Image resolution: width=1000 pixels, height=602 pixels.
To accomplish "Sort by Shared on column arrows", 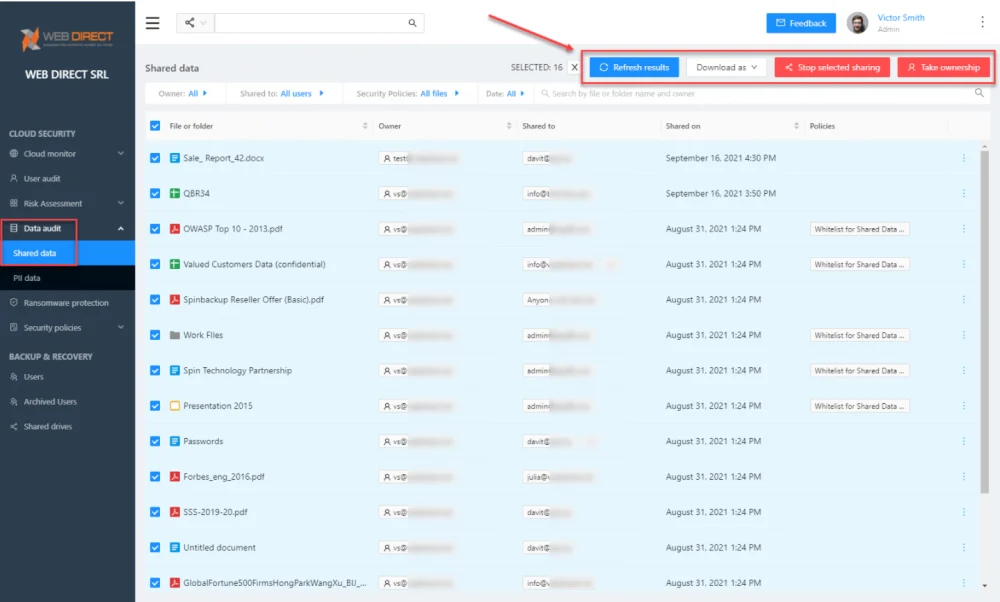I will pyautogui.click(x=796, y=126).
